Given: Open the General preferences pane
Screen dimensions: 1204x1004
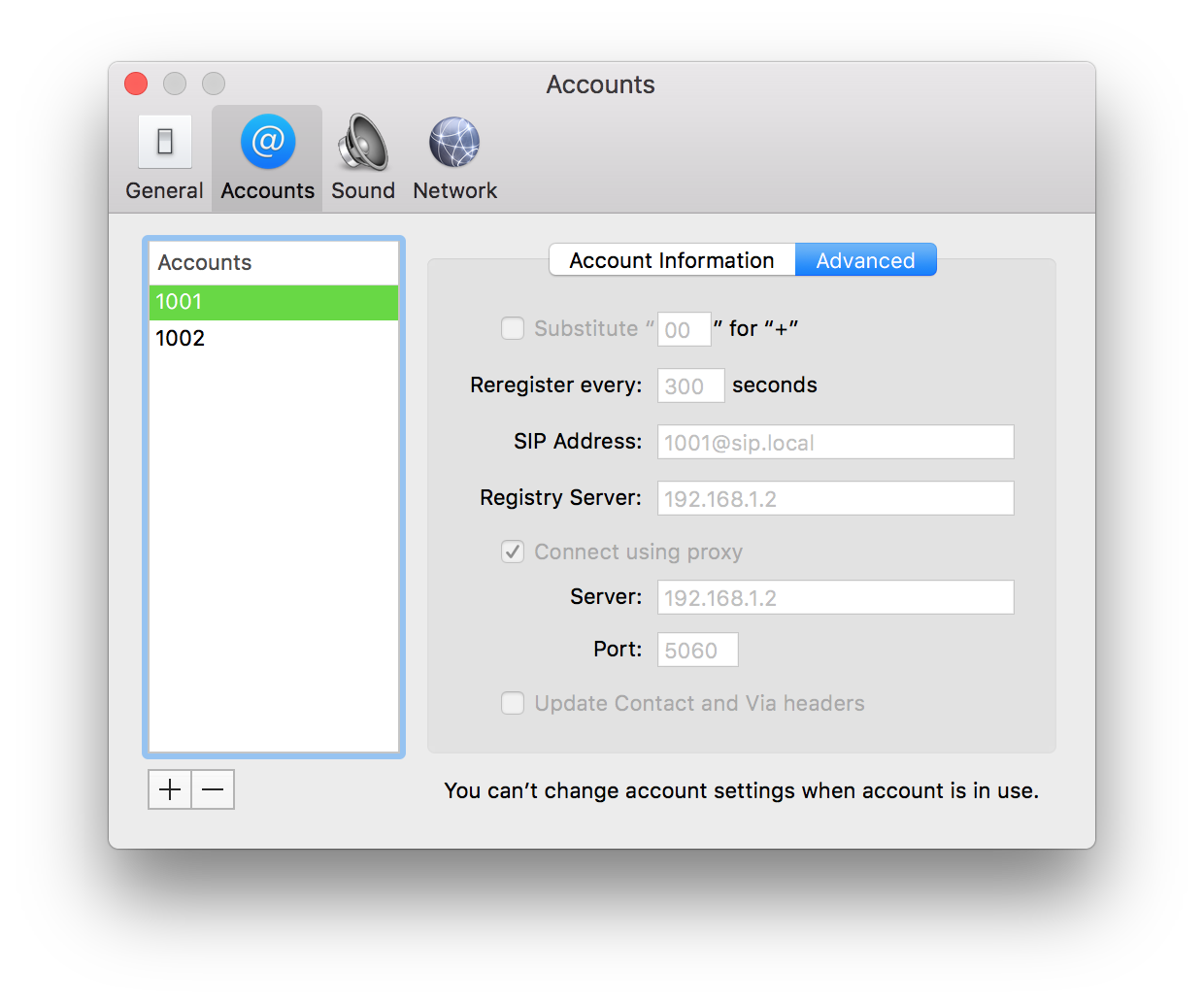Looking at the screenshot, I should [164, 158].
